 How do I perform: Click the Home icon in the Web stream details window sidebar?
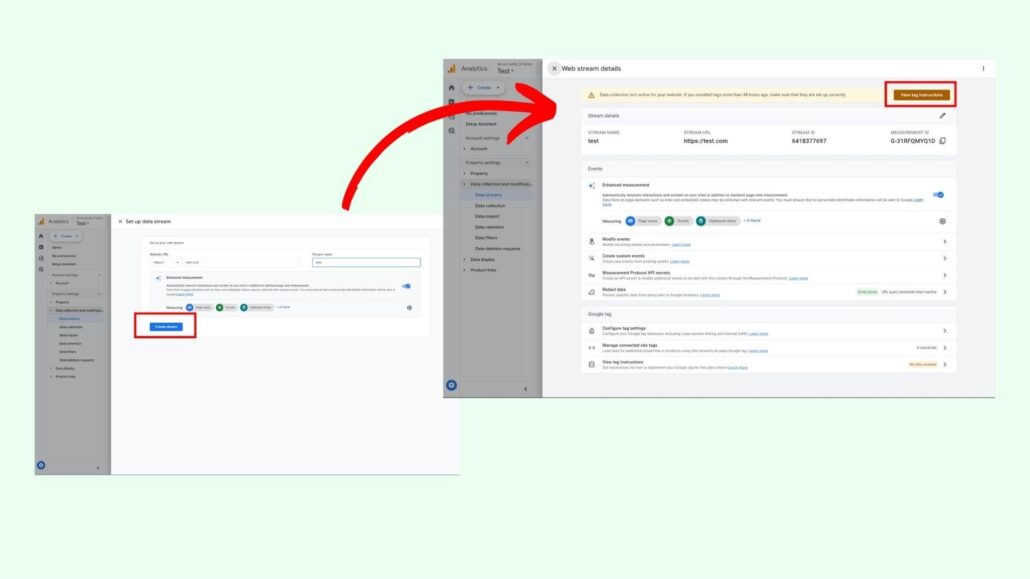tap(452, 88)
